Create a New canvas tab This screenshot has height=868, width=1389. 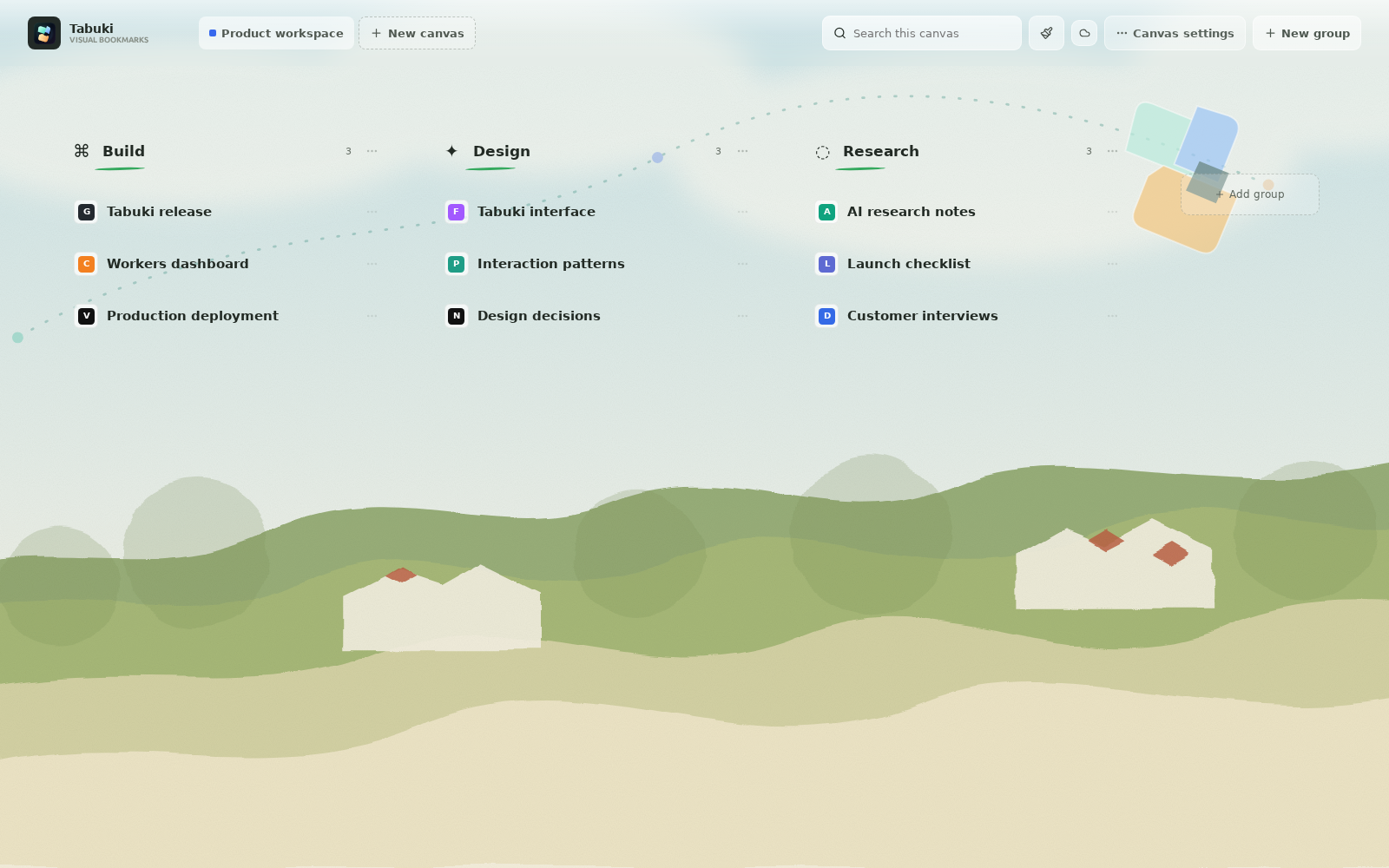pos(418,33)
